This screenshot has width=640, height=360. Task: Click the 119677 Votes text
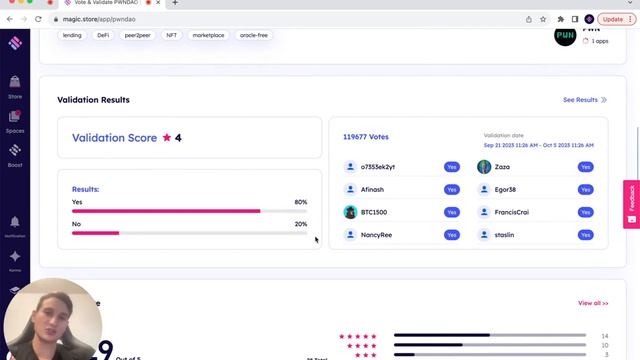[x=366, y=137]
